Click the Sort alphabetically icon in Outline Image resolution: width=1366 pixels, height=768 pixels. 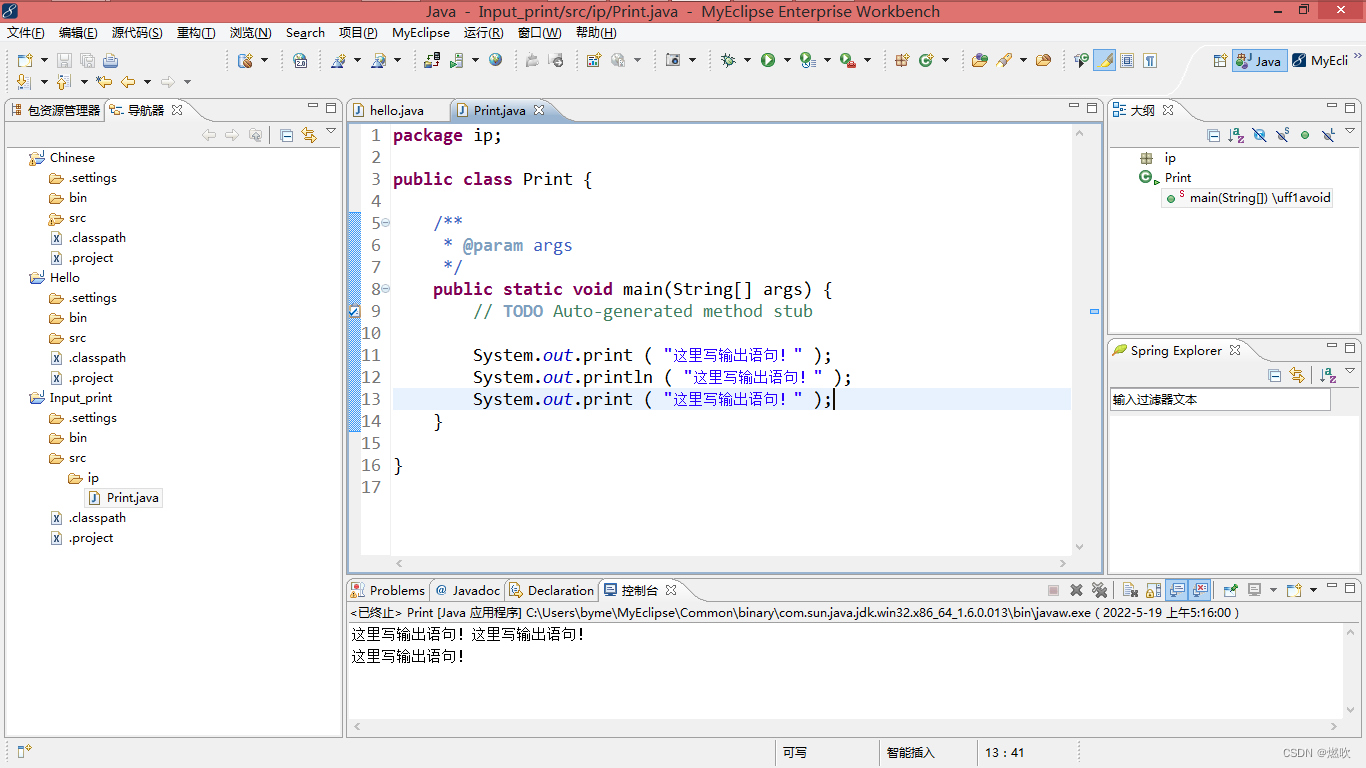pyautogui.click(x=1236, y=135)
